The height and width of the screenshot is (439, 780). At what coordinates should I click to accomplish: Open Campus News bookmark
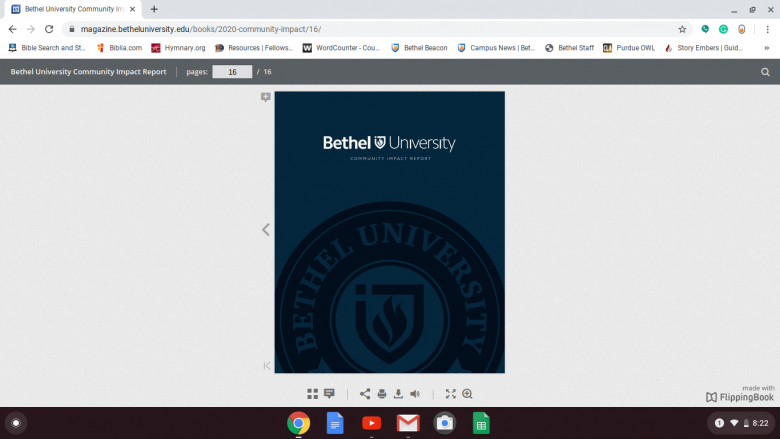point(496,48)
